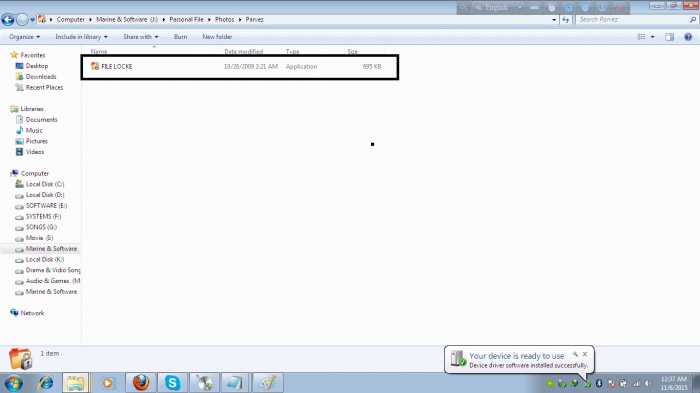Select Computer in navigation pane
The width and height of the screenshot is (700, 393).
pyautogui.click(x=35, y=173)
